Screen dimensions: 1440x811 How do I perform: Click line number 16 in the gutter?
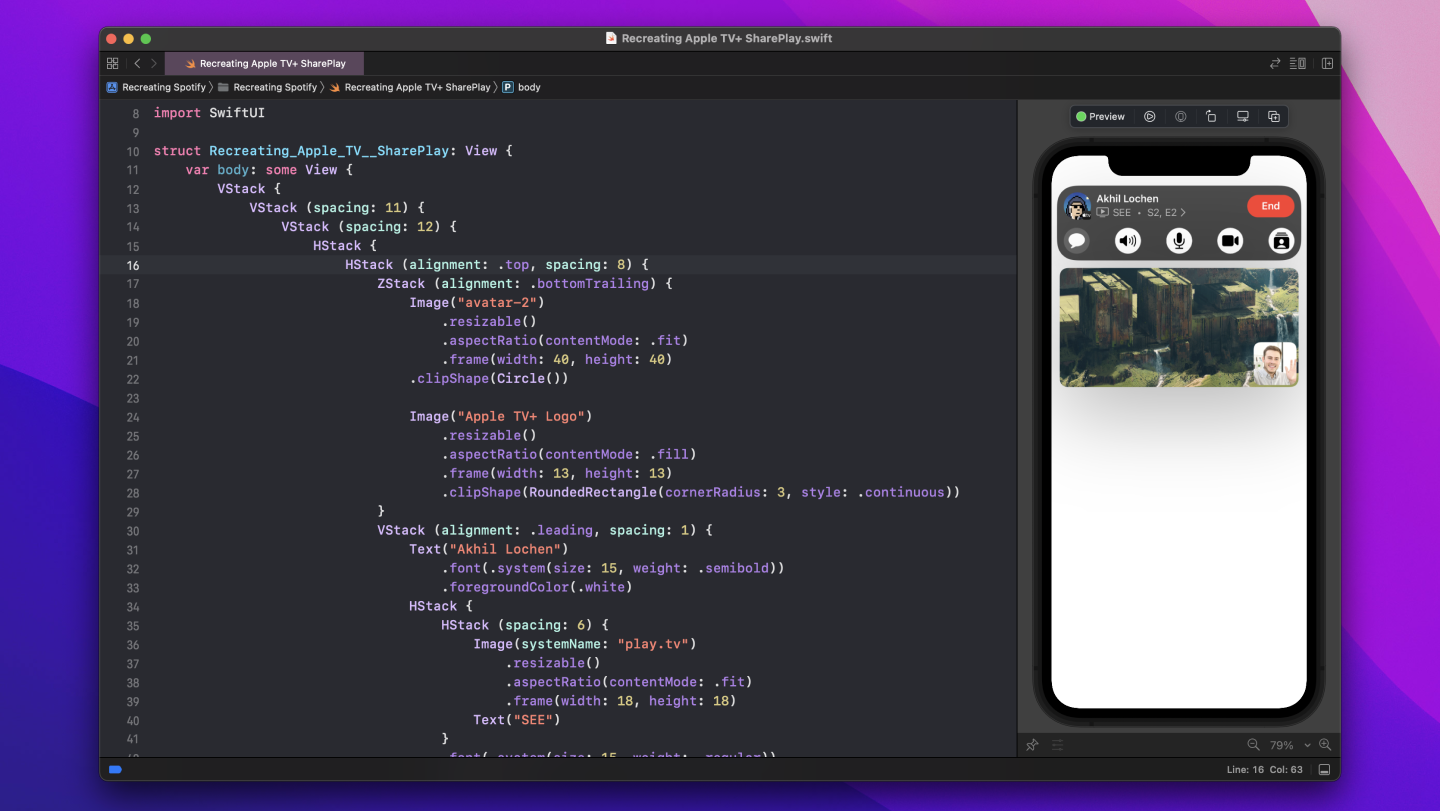133,265
